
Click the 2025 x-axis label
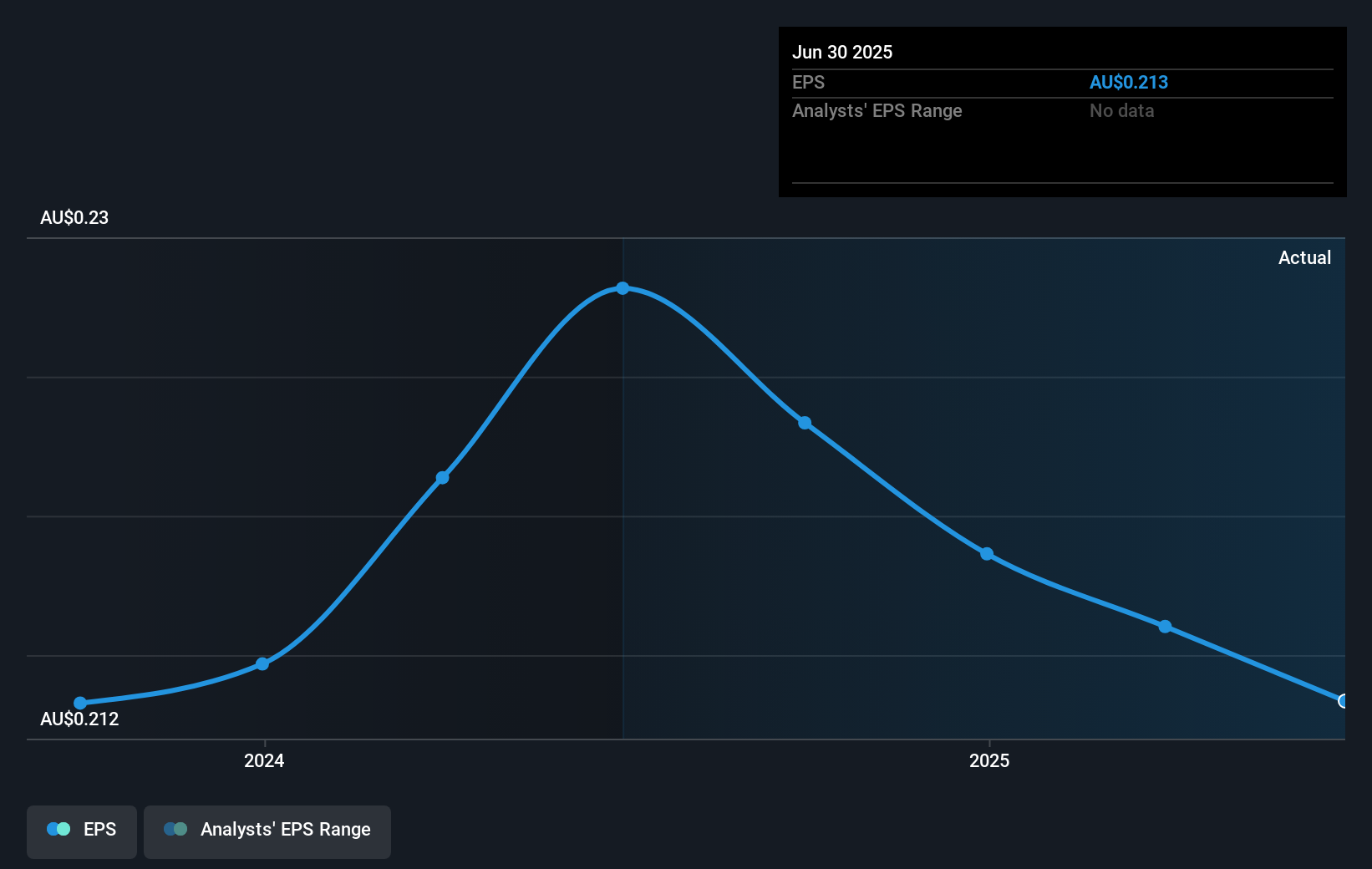coord(989,760)
